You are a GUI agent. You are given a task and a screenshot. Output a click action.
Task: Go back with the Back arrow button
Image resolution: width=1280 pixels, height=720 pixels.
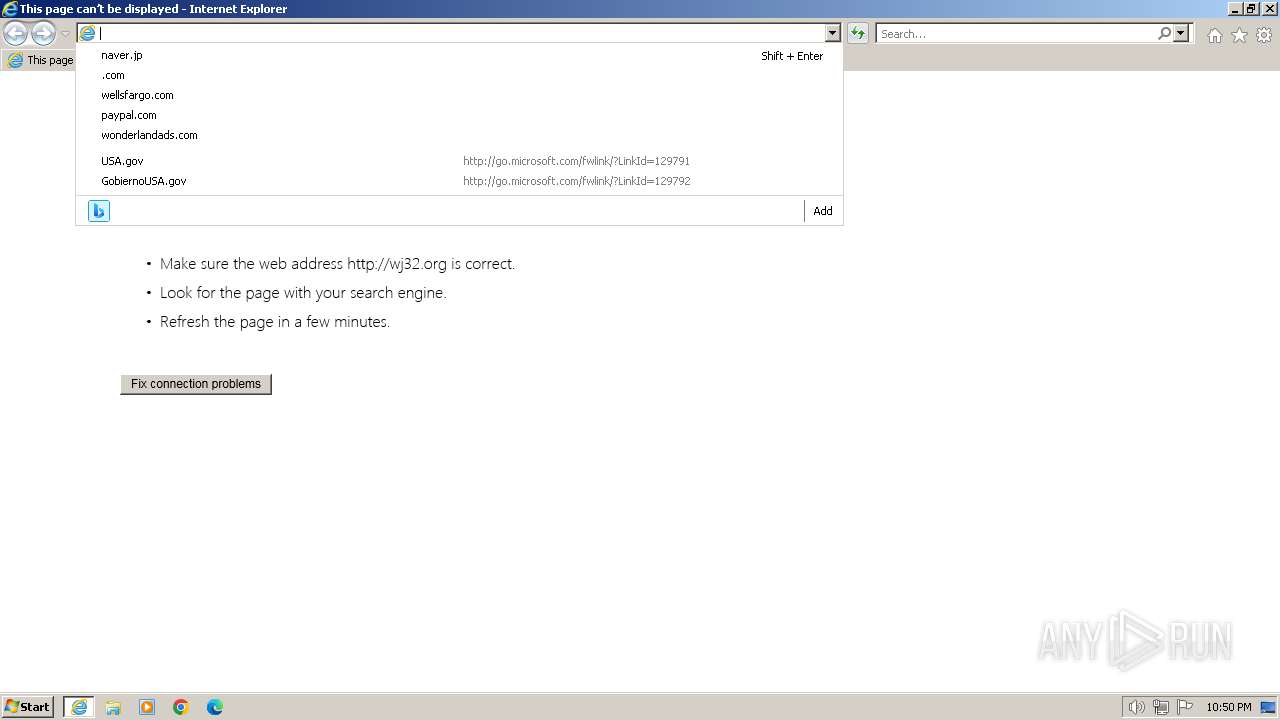[15, 34]
